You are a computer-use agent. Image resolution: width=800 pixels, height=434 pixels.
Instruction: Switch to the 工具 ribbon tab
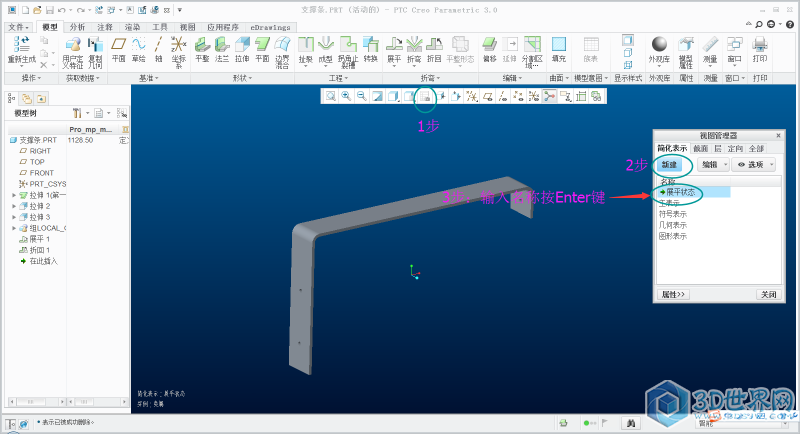pos(160,27)
